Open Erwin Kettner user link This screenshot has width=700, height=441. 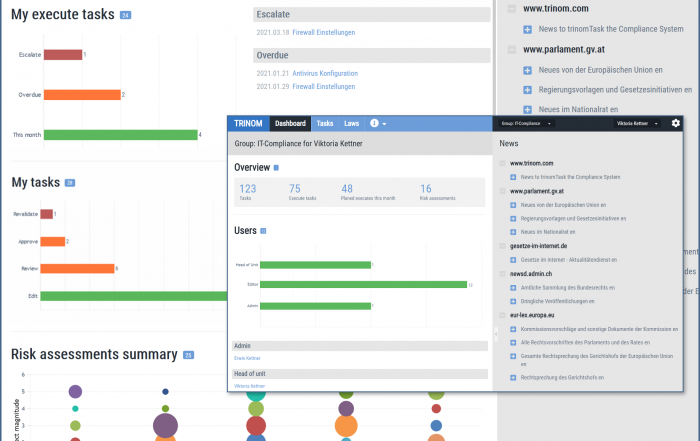click(x=247, y=358)
